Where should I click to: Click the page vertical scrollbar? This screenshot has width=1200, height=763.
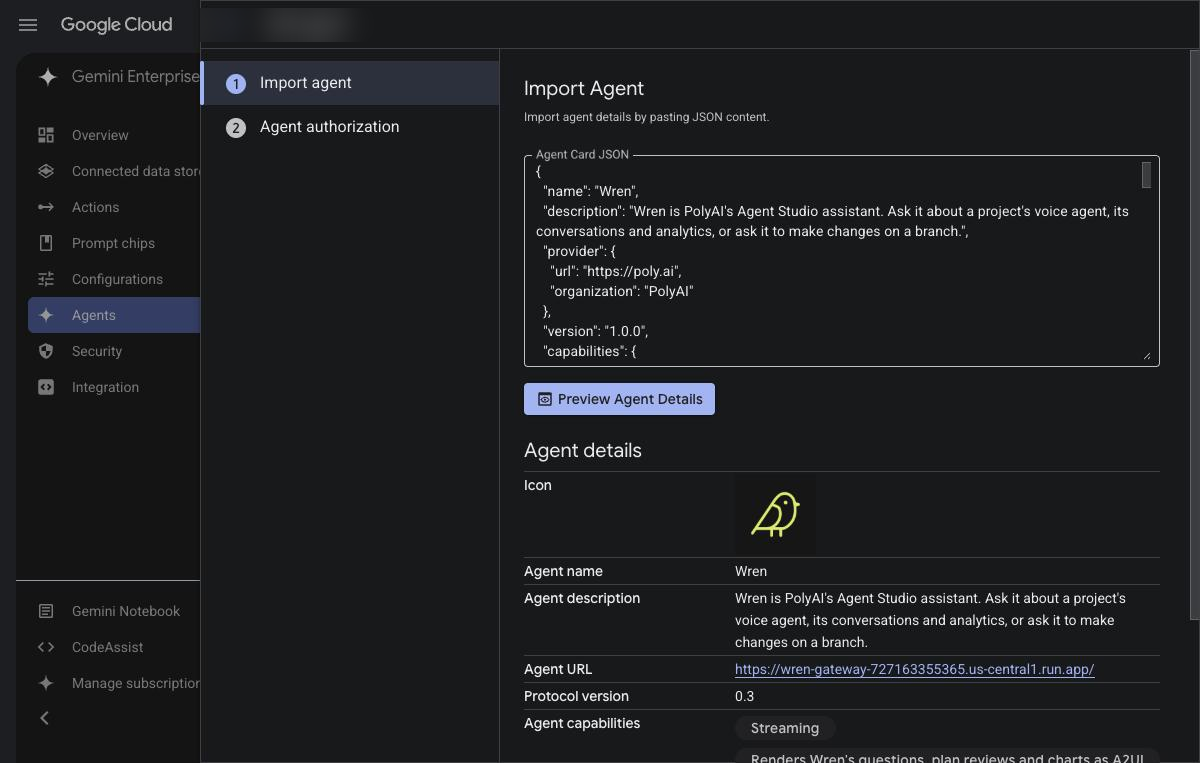[1195, 335]
